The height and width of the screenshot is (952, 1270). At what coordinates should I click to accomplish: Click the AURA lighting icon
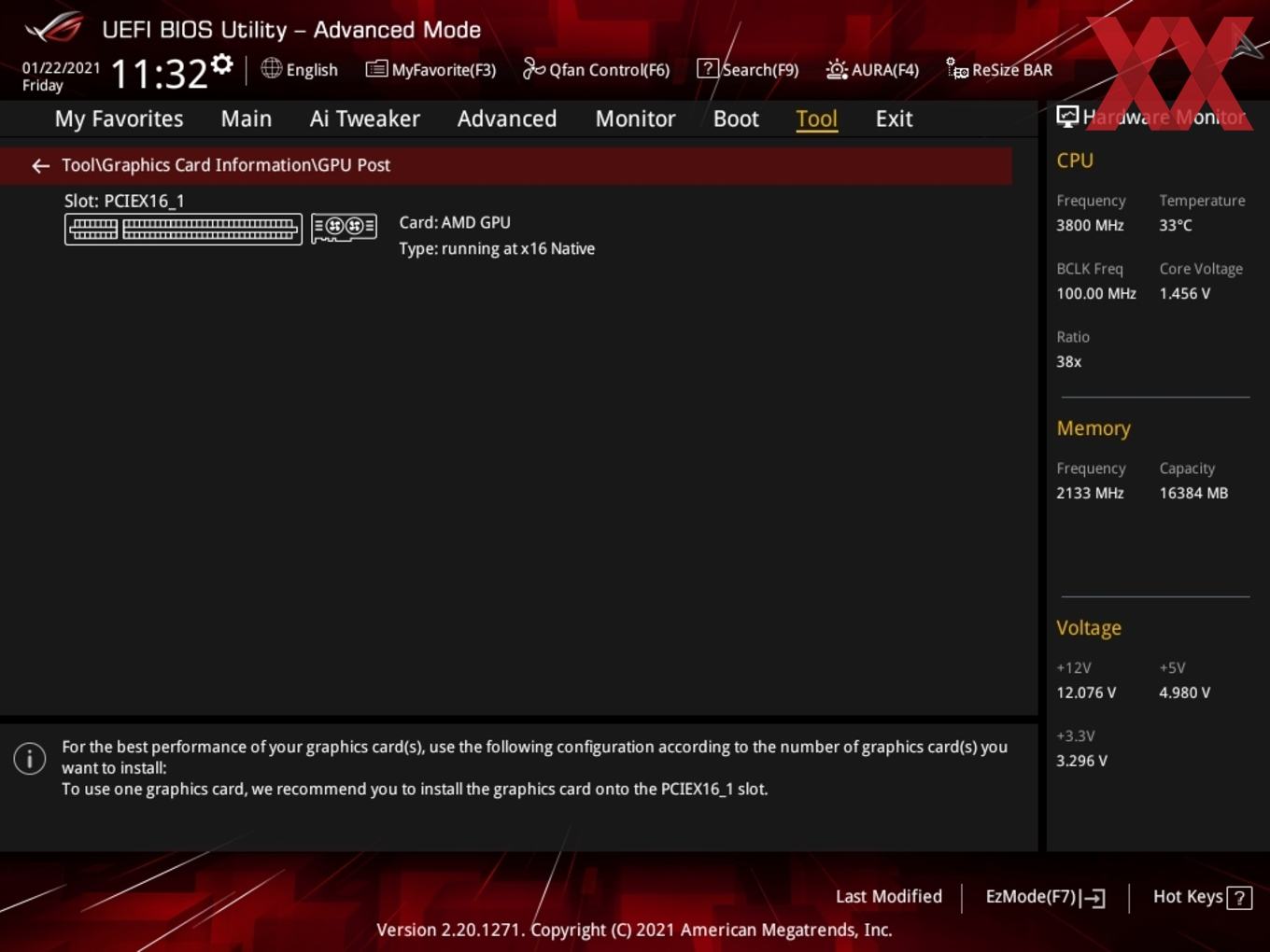tap(837, 69)
